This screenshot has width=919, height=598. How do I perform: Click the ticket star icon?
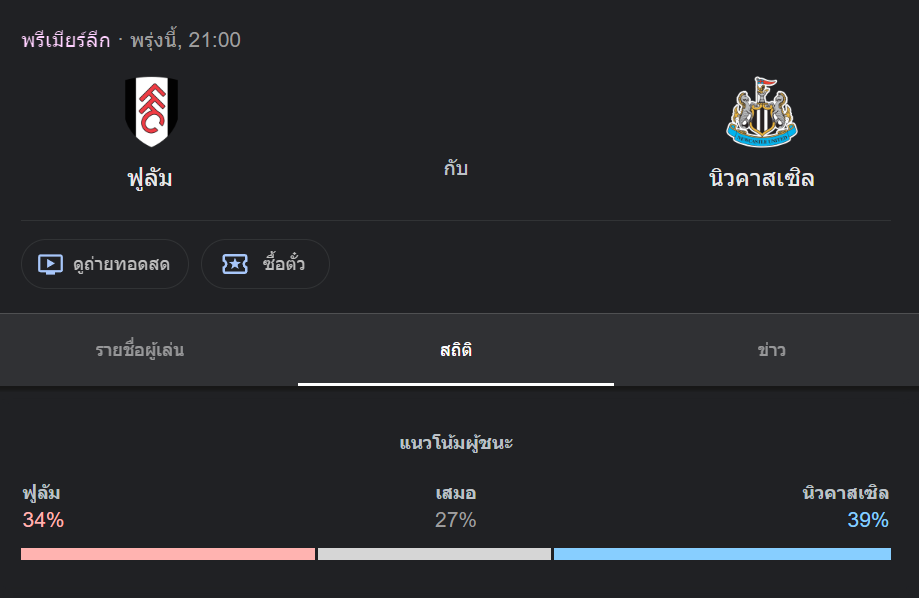pos(235,264)
